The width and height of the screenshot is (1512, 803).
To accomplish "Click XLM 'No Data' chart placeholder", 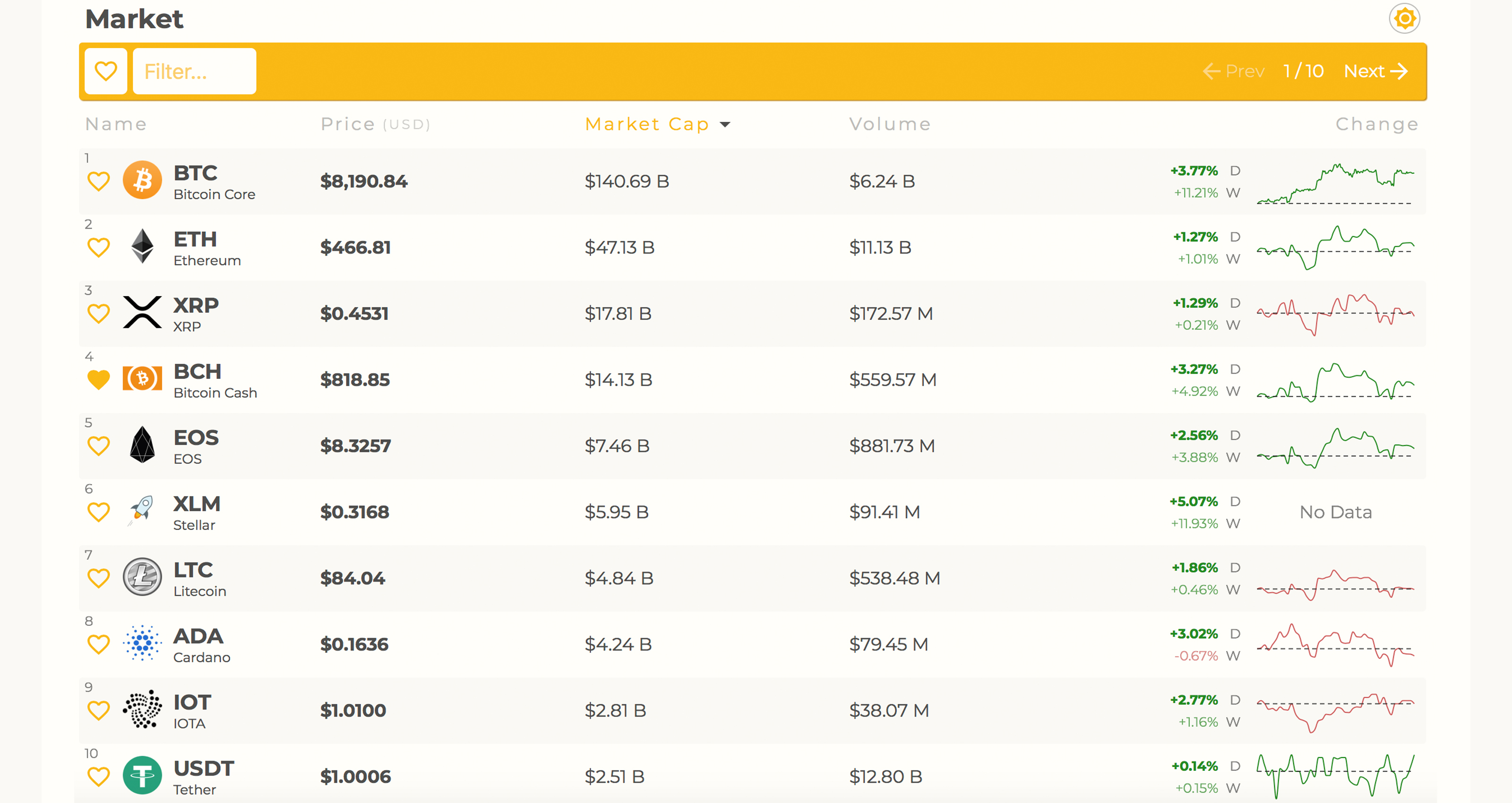I will coord(1335,513).
